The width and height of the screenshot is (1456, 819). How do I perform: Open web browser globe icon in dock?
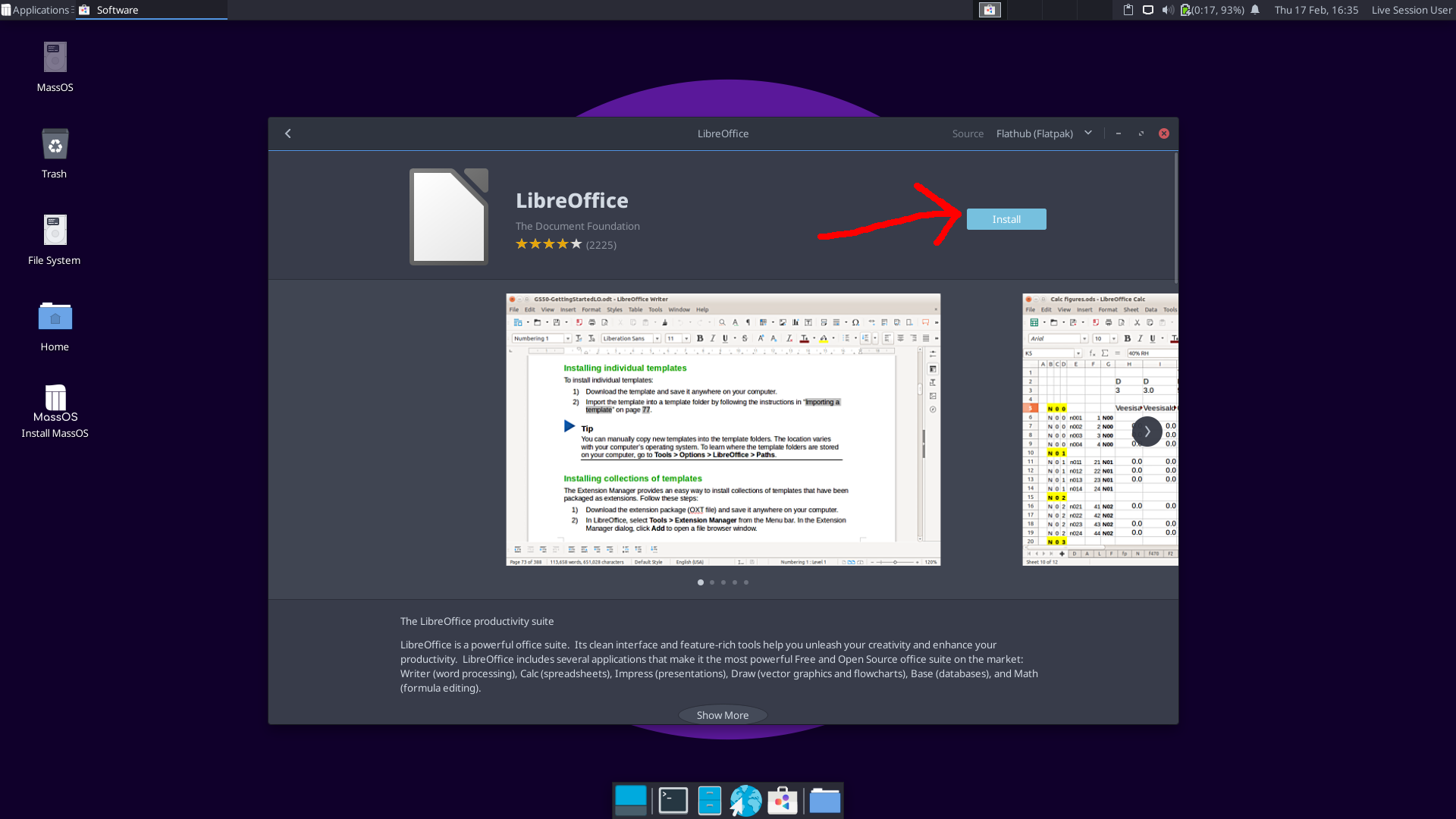point(745,801)
